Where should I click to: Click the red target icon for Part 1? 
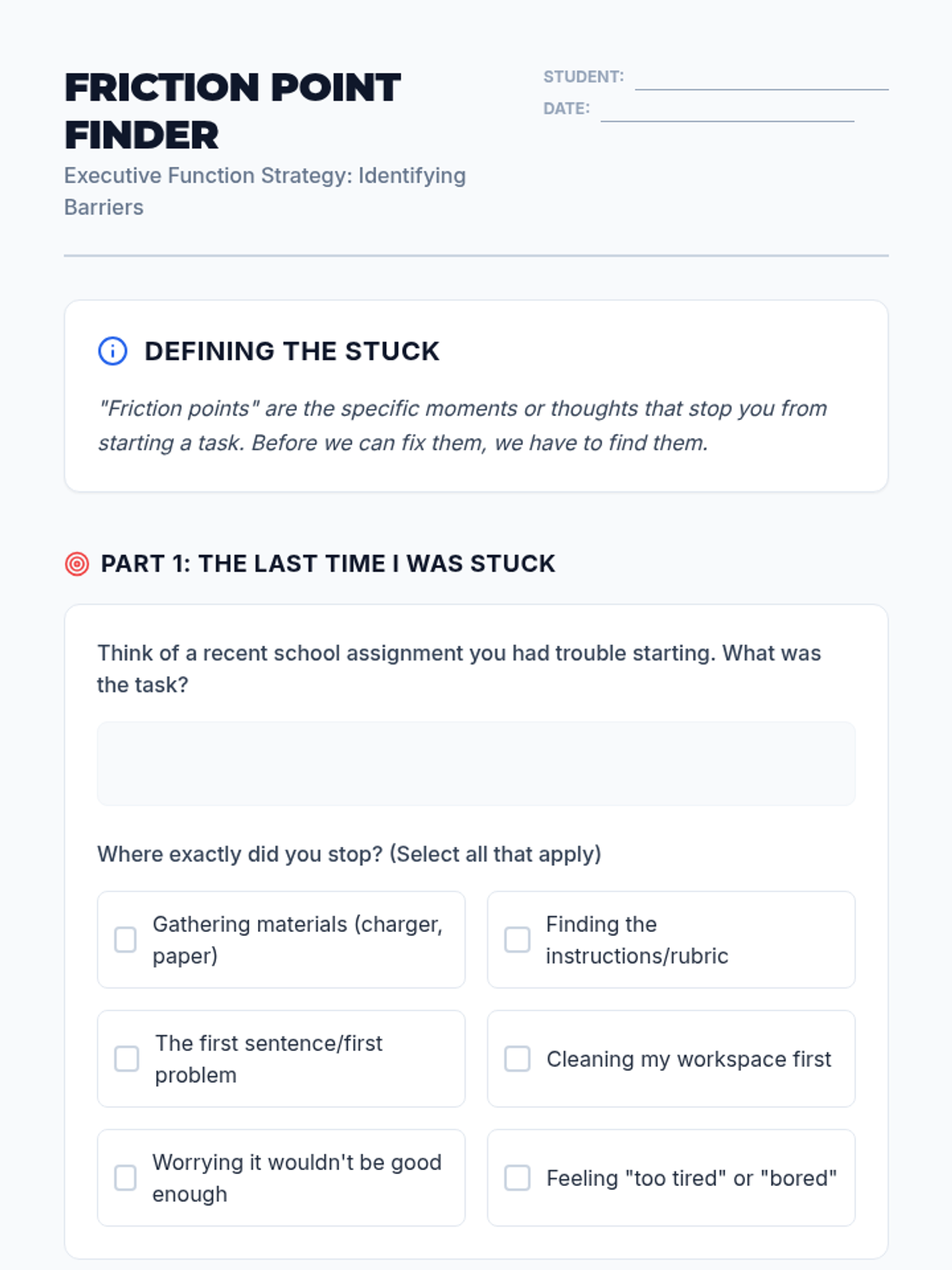click(x=77, y=564)
